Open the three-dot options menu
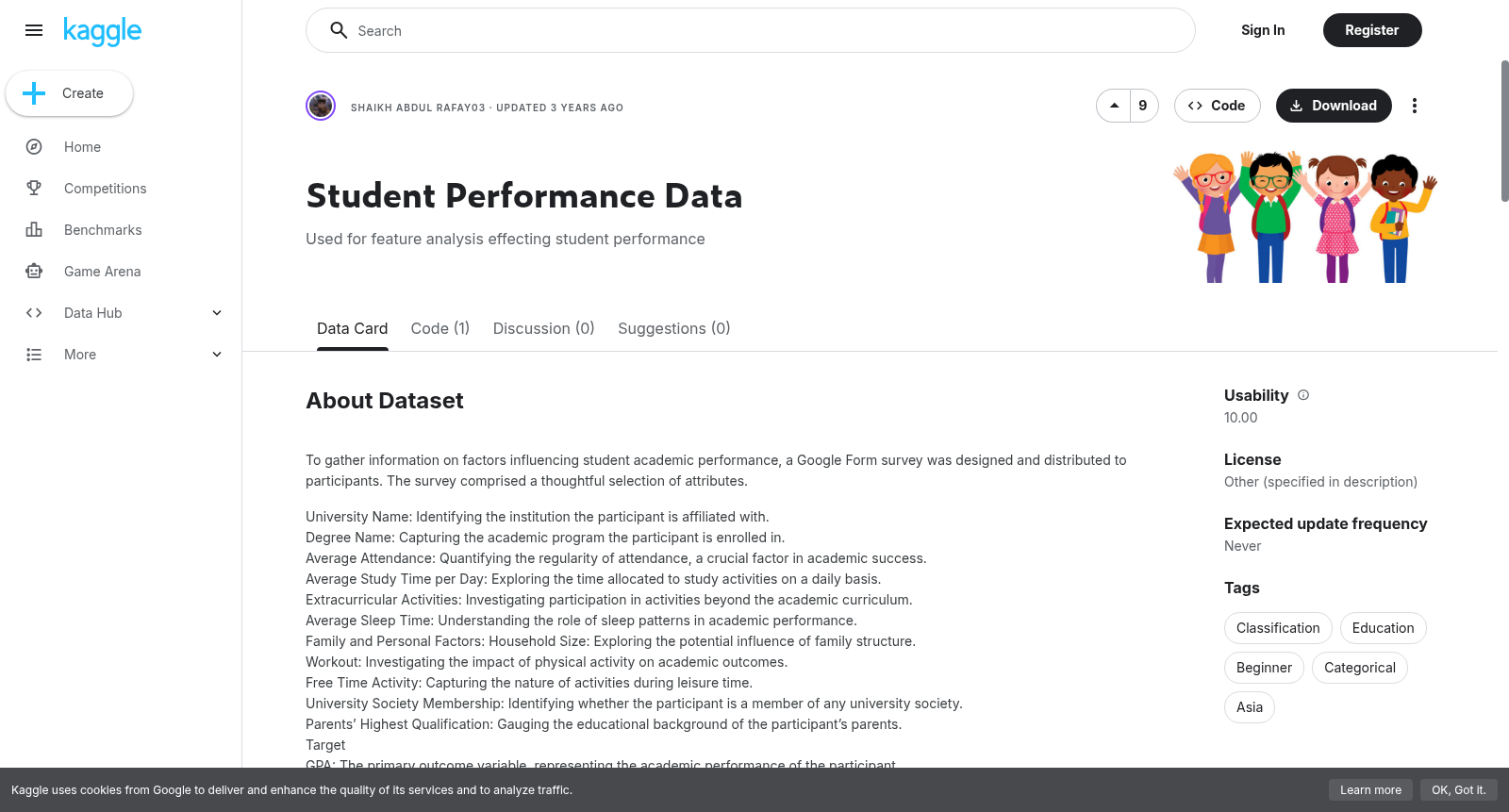 (1414, 106)
